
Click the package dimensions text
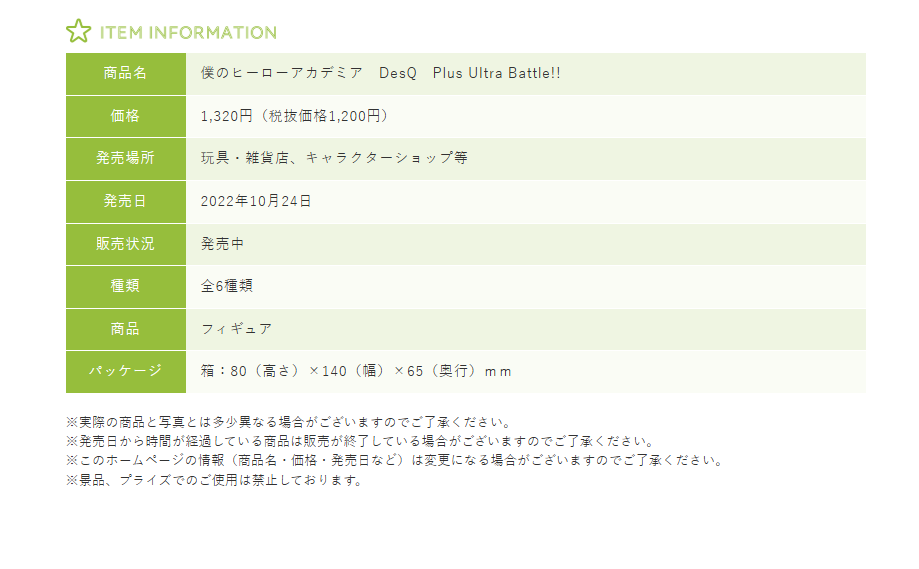coord(356,371)
